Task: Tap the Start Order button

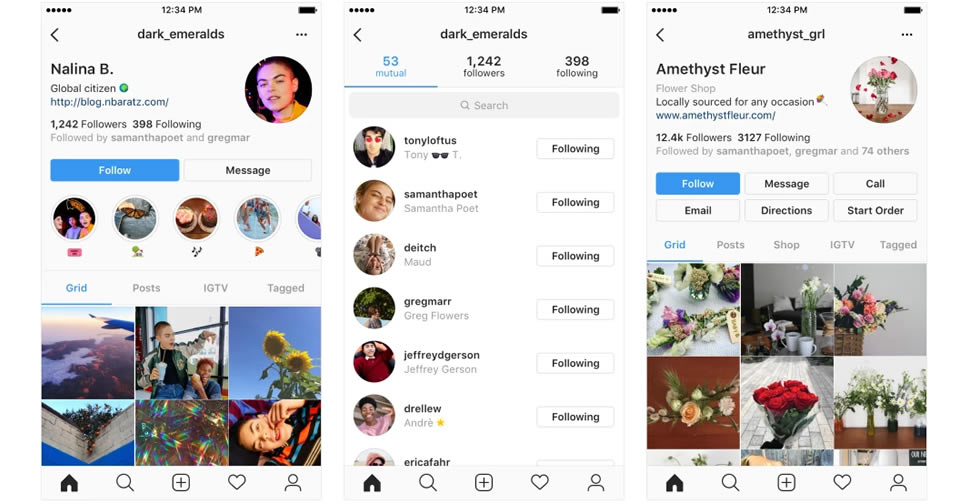Action: point(875,211)
